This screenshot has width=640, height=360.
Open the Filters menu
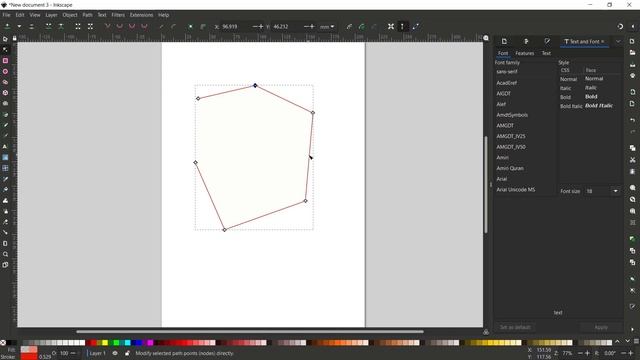118,15
